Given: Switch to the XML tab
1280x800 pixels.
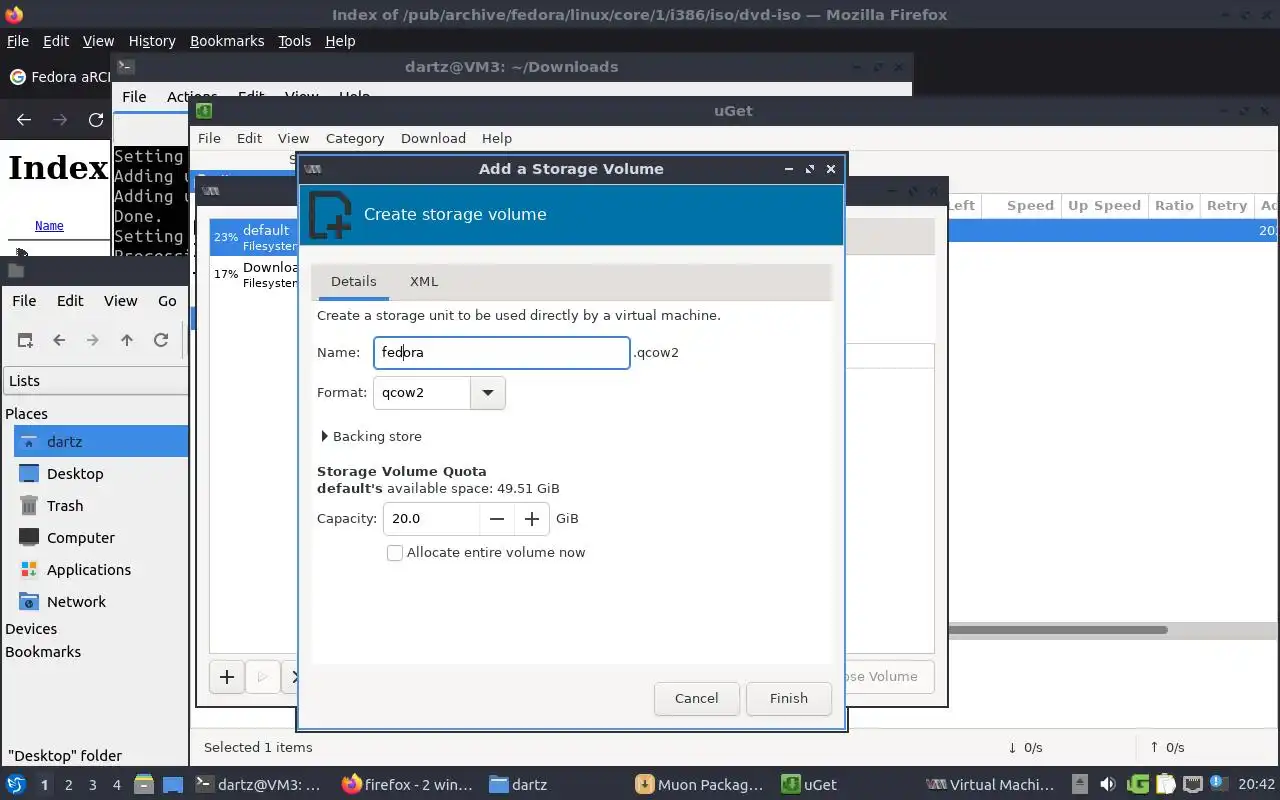Looking at the screenshot, I should [x=424, y=281].
